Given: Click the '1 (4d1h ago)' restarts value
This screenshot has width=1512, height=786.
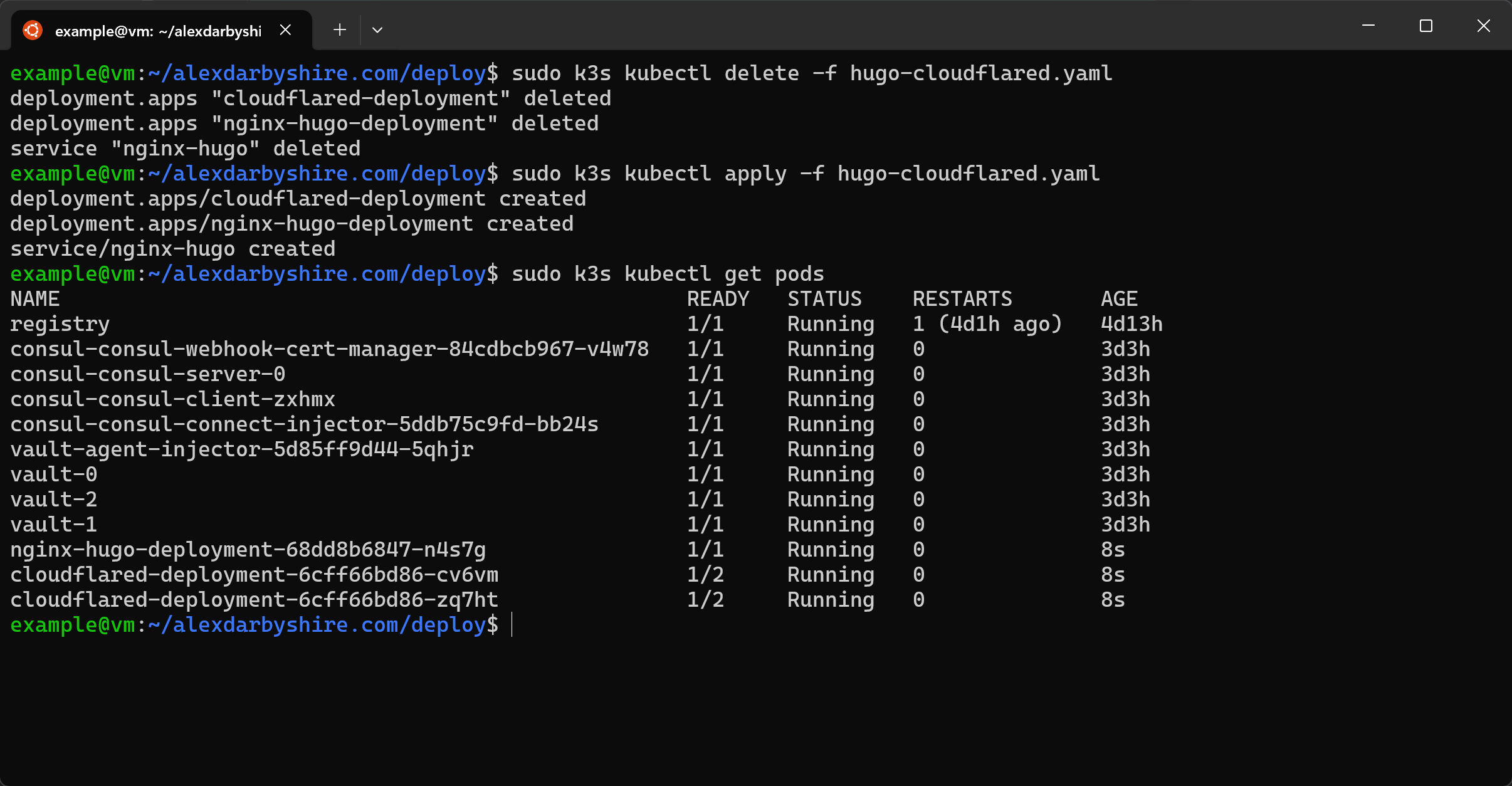Looking at the screenshot, I should 988,324.
